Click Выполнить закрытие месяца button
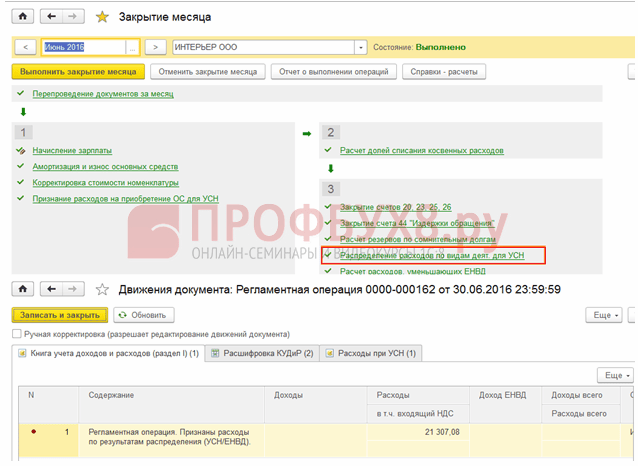Image resolution: width=638 pixels, height=466 pixels. point(78,72)
